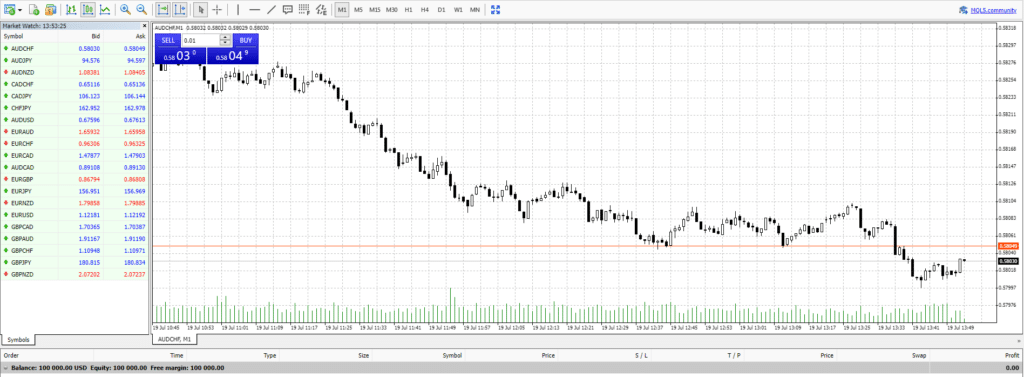Set timeframe to MN
Viewport: 1024px width, 377px height.
(x=475, y=10)
